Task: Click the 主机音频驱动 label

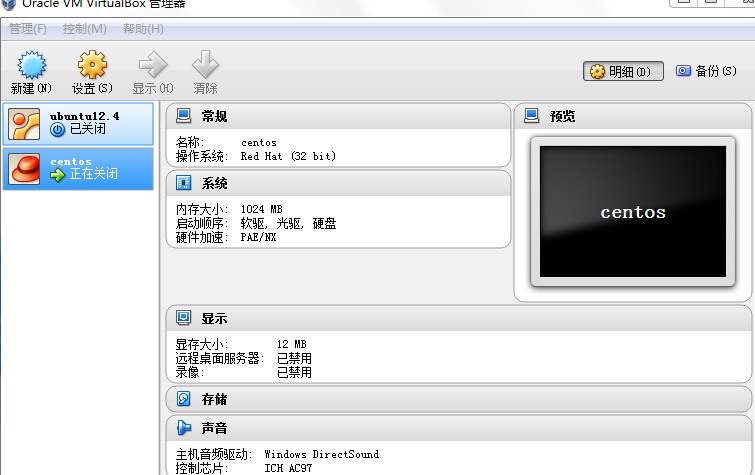Action: coord(213,454)
